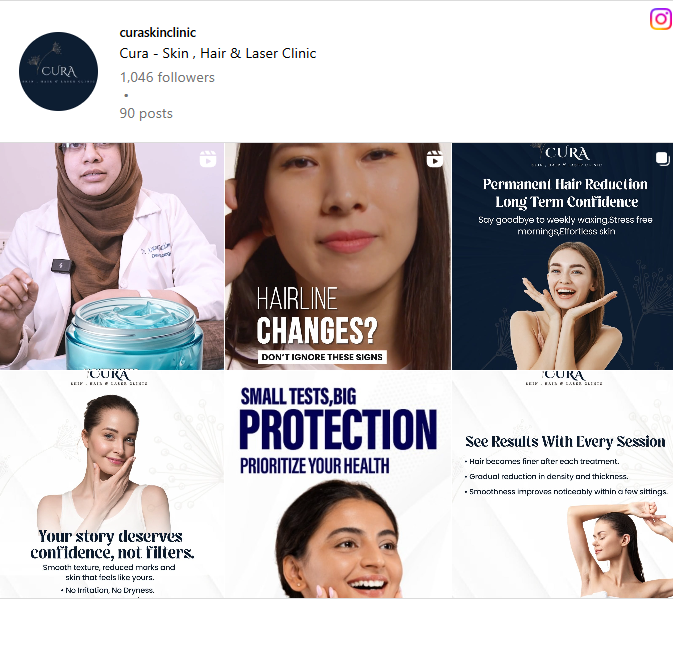Image resolution: width=673 pixels, height=653 pixels.
Task: Open Small Tests, Big Protection post
Action: coord(338,484)
